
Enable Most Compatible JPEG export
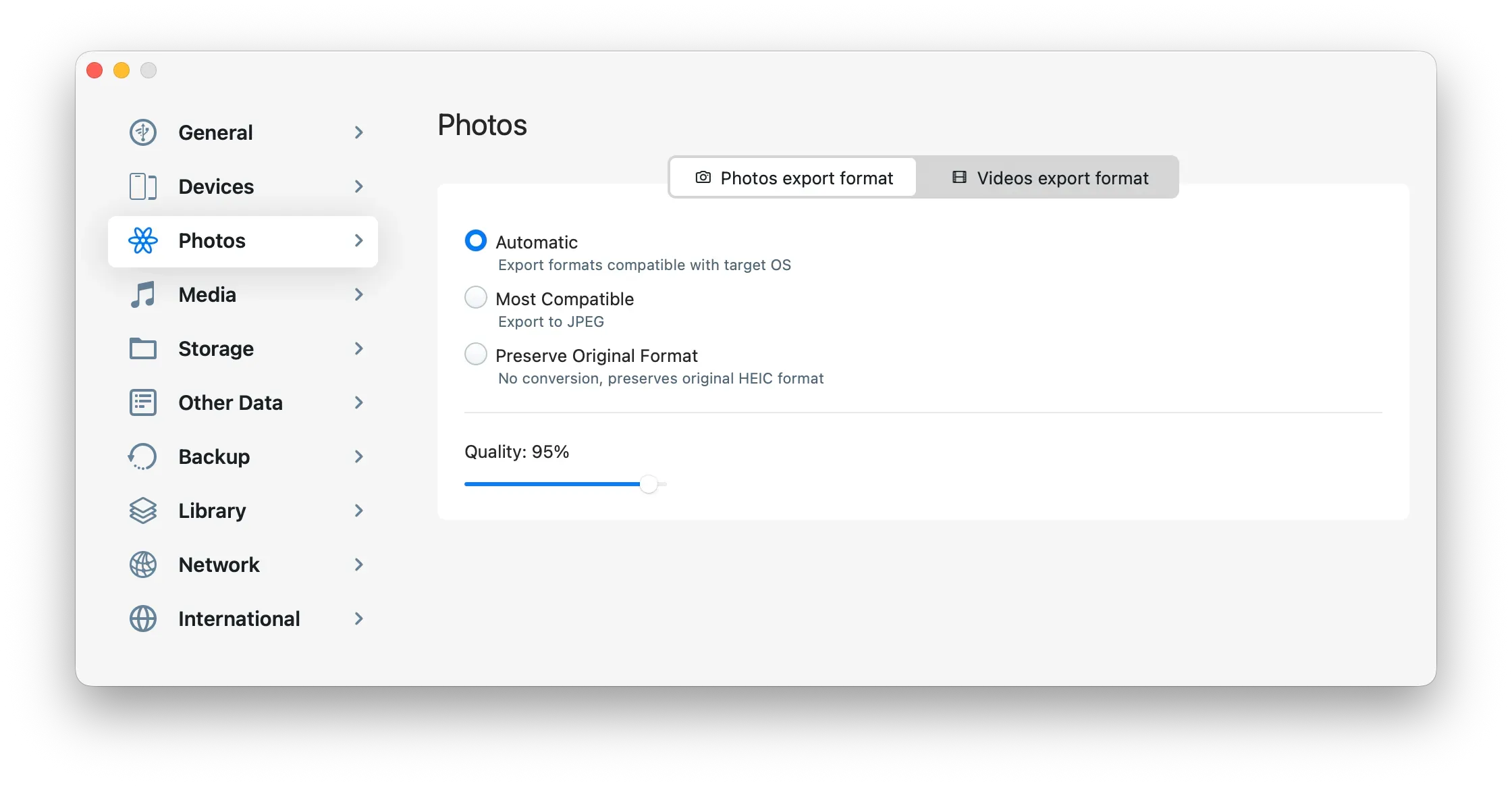475,297
